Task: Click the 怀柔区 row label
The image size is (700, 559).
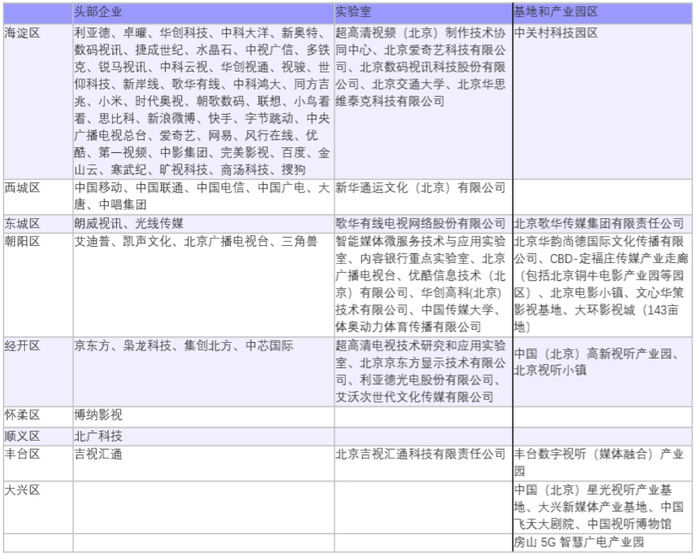Action: point(38,417)
